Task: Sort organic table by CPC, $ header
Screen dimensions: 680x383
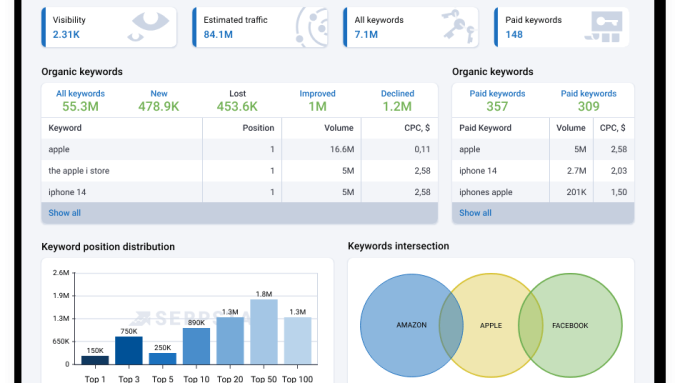Action: [417, 128]
